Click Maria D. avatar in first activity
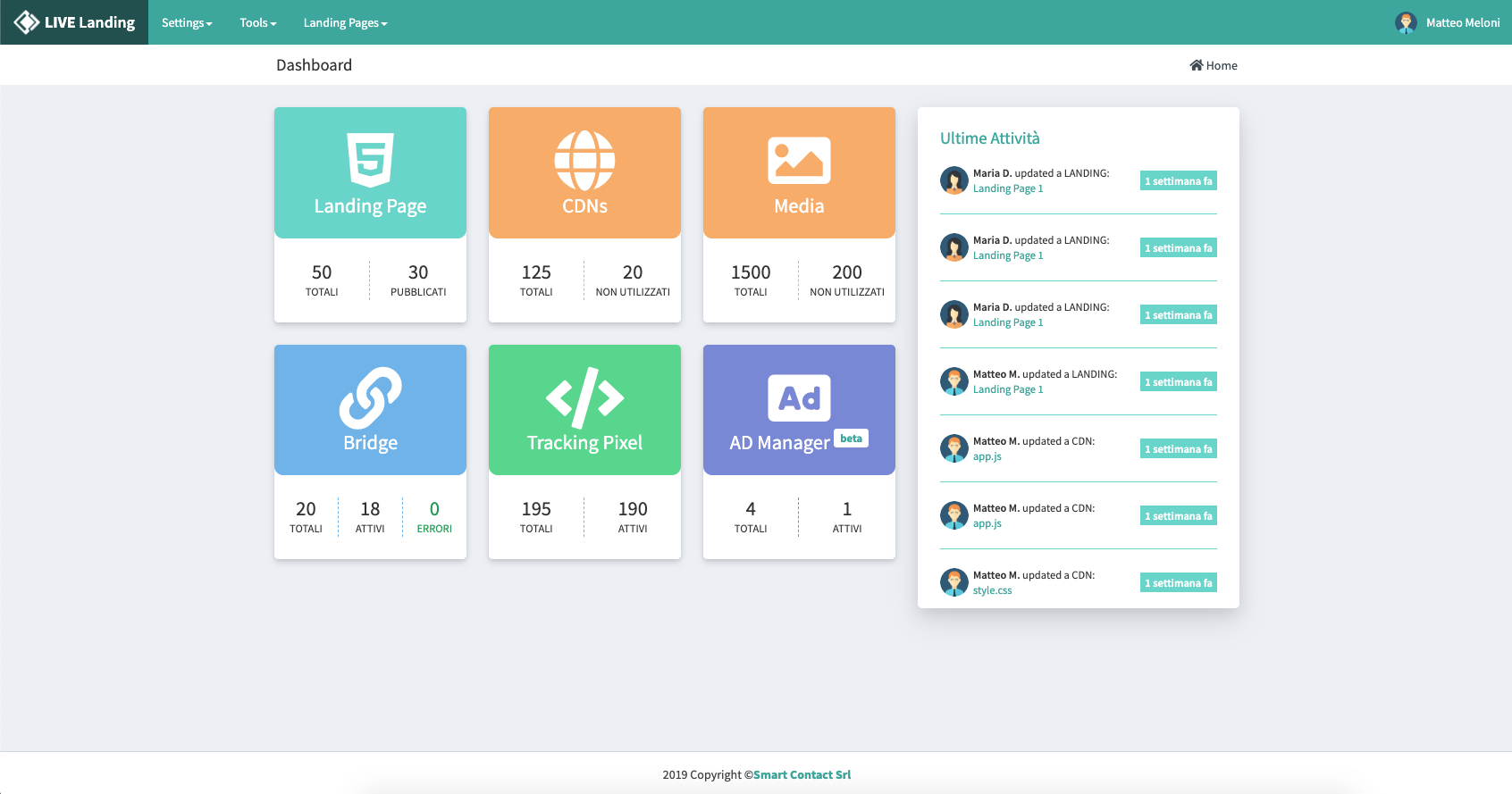The height and width of the screenshot is (794, 1512). [x=954, y=180]
